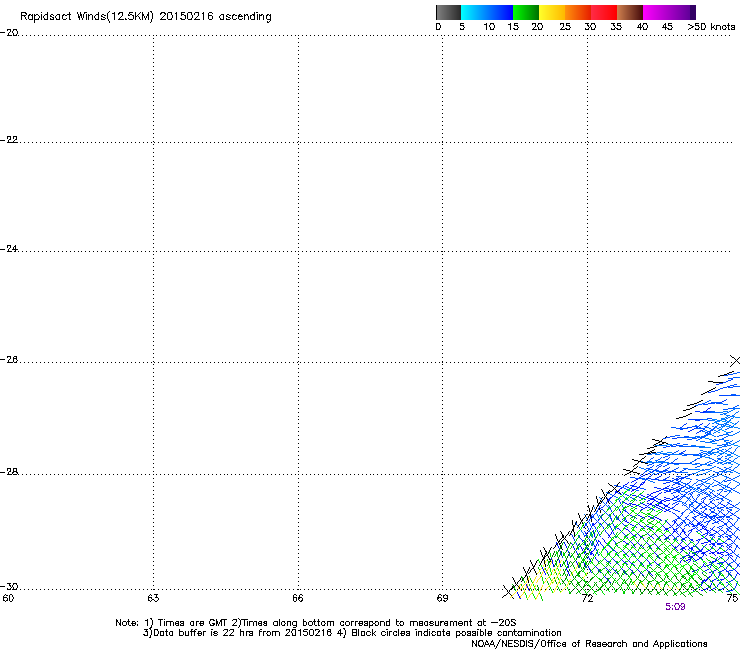Click the yellow 20-25 knots color band

click(x=552, y=12)
